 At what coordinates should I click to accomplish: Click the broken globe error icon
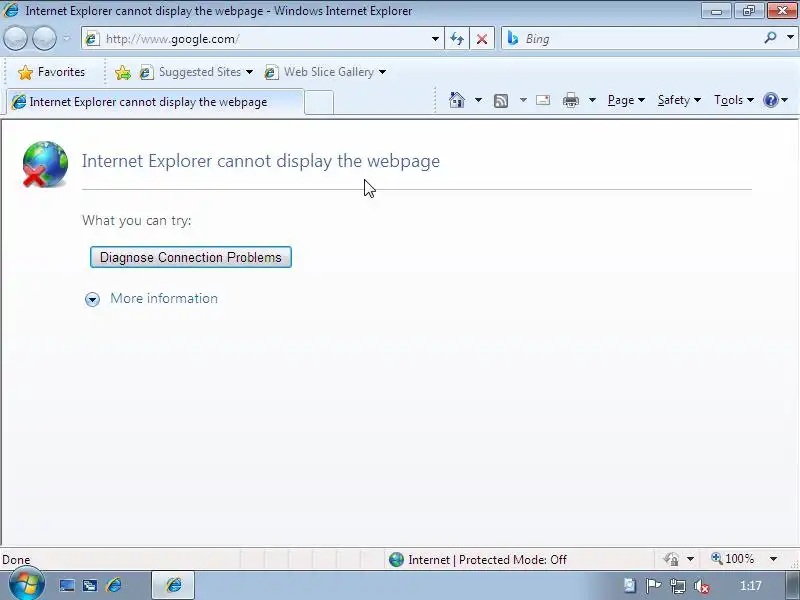45,164
